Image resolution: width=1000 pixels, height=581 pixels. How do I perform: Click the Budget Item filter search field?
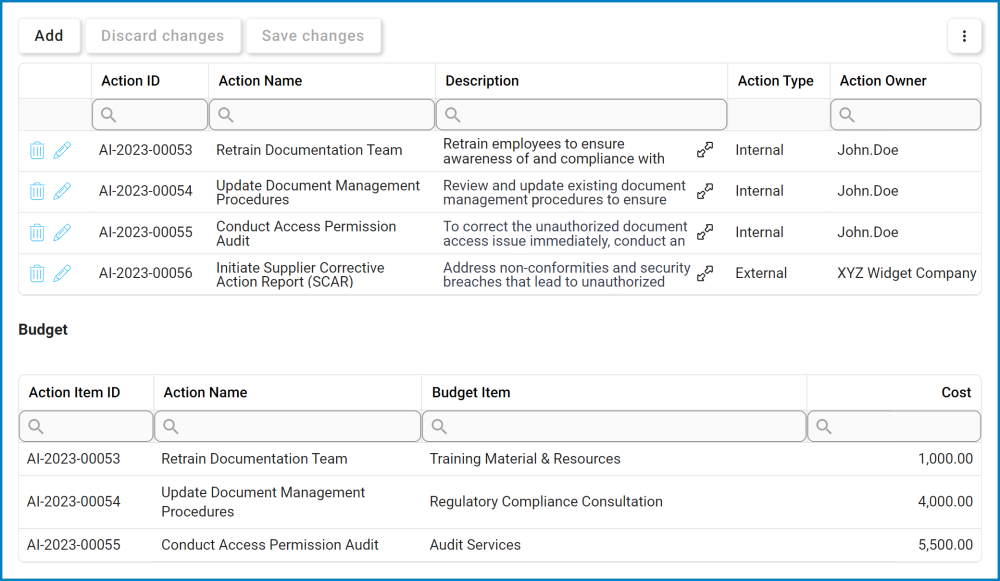click(x=614, y=427)
